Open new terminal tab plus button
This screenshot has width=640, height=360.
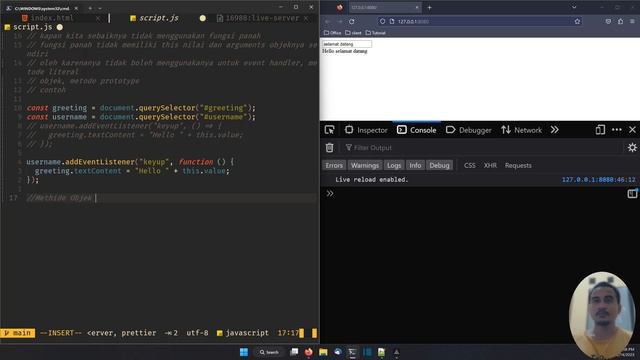90,8
